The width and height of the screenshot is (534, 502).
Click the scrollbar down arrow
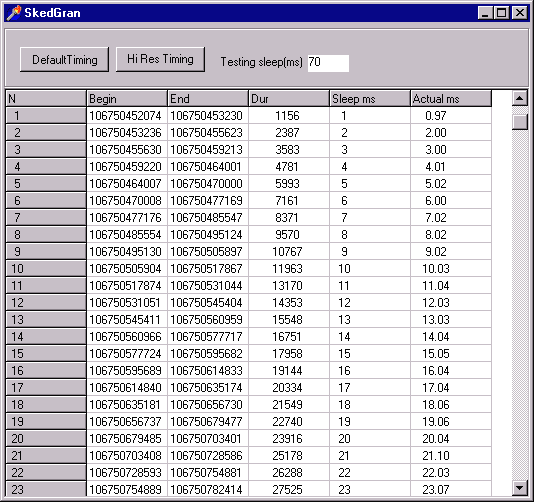[520, 488]
